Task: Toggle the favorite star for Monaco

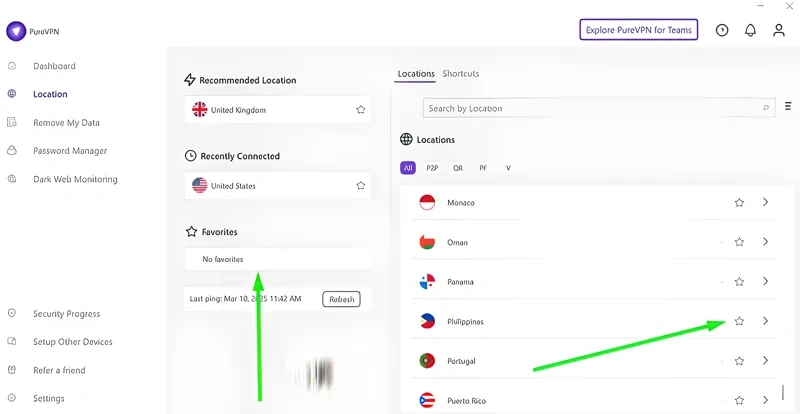Action: [739, 203]
